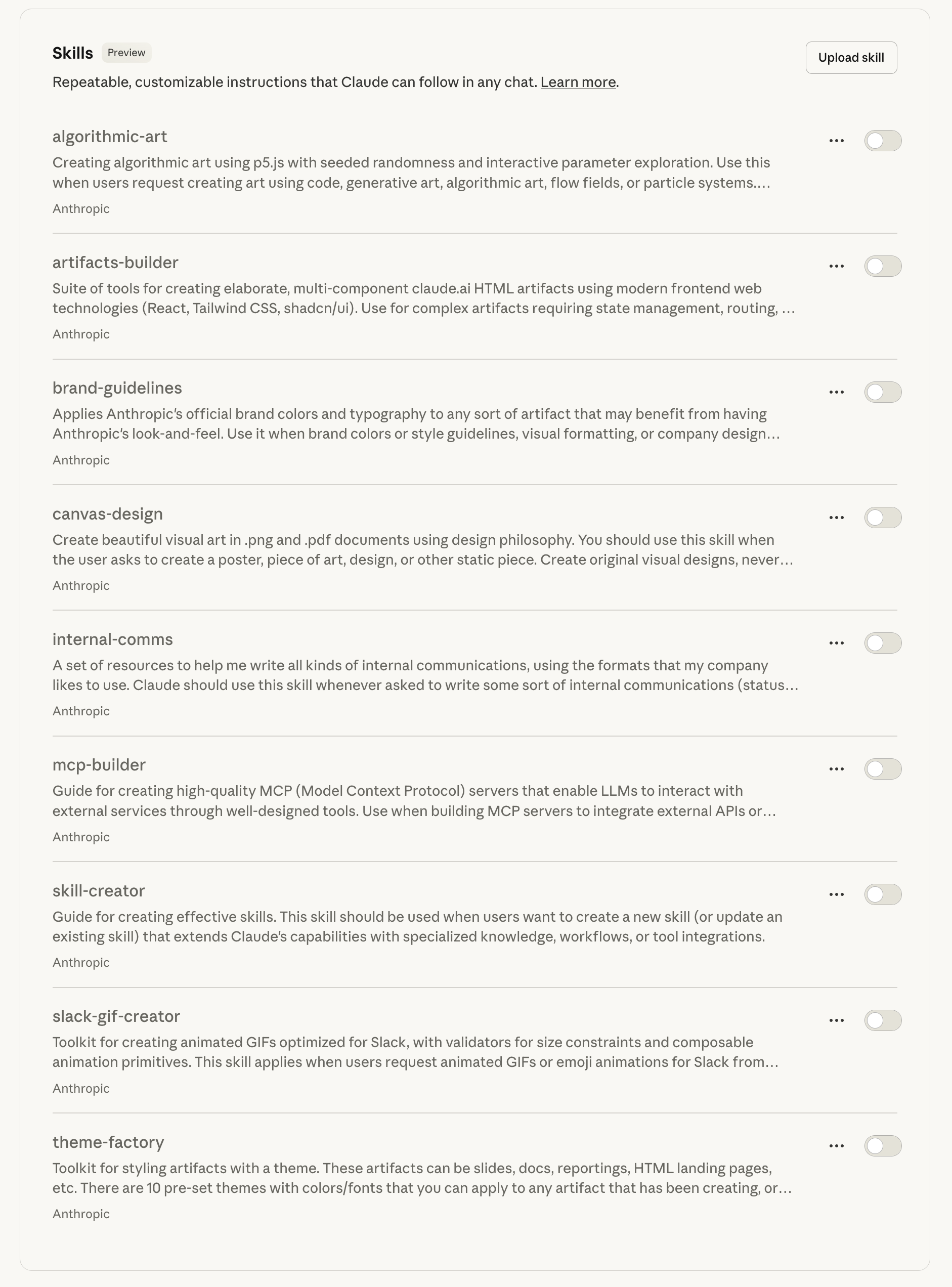This screenshot has width=952, height=1287.
Task: Enable the skill-creator toggle
Action: [882, 894]
